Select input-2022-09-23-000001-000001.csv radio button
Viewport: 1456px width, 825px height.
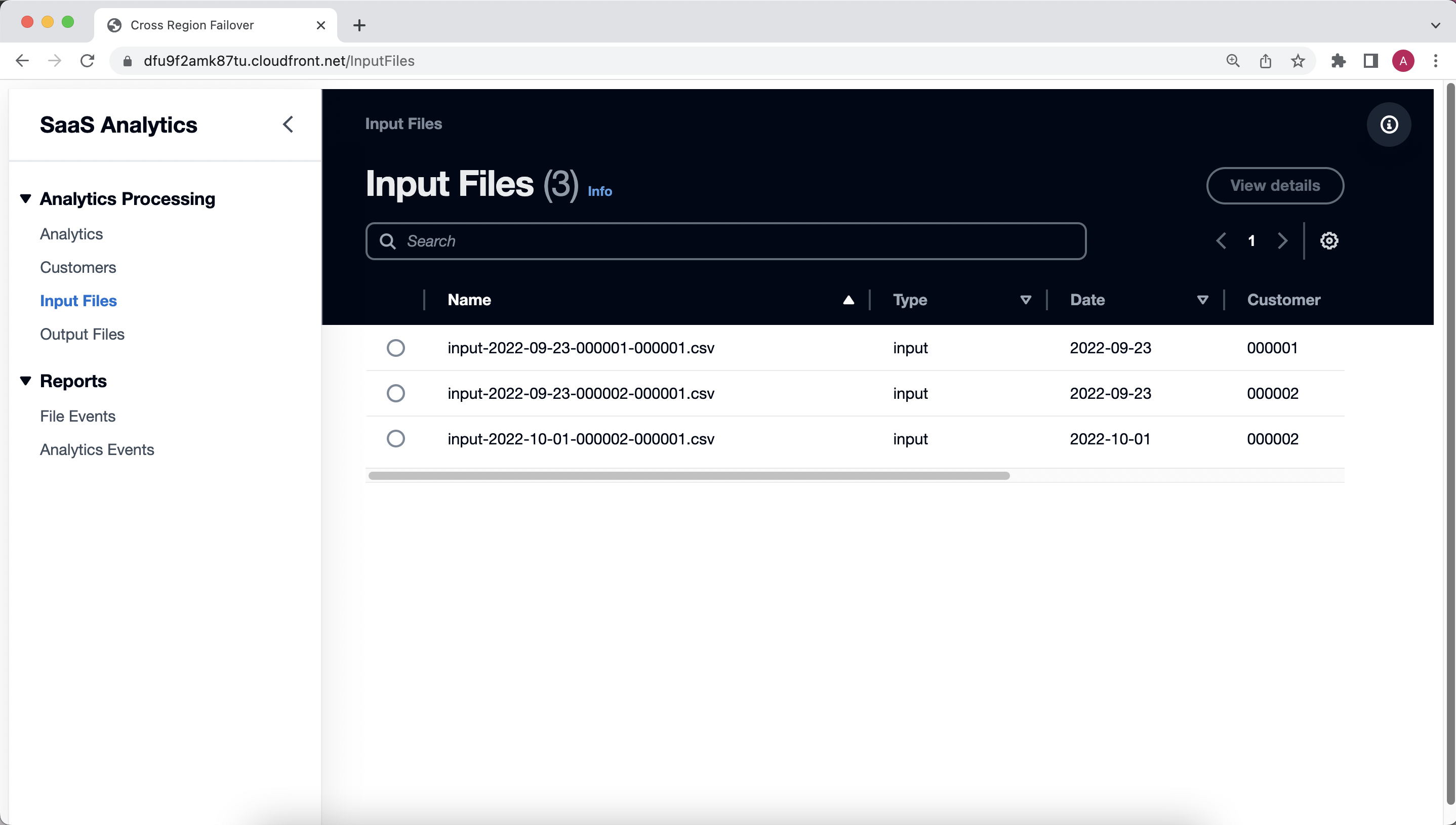click(x=395, y=347)
